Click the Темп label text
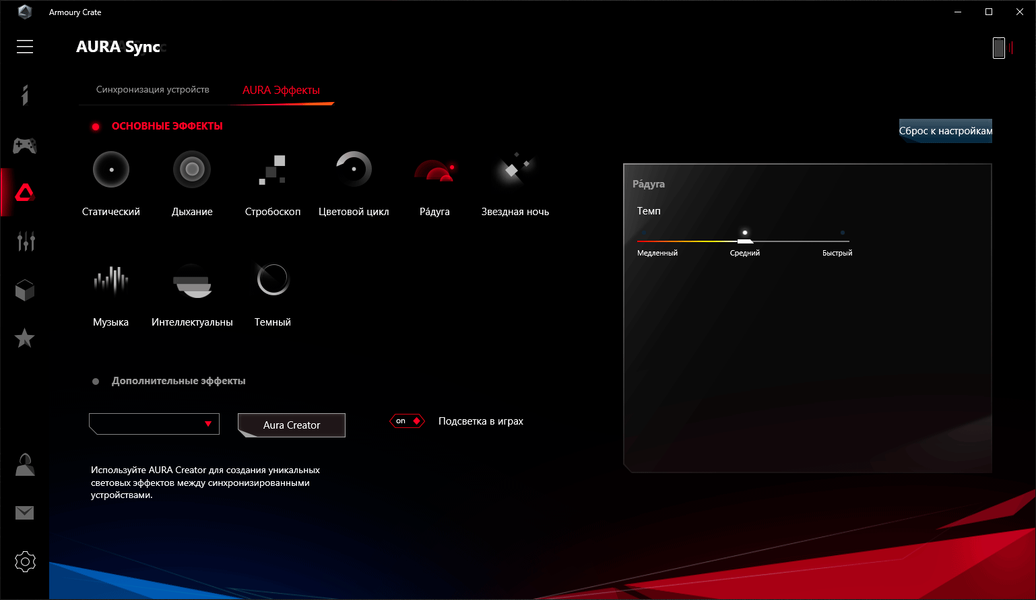 point(648,211)
